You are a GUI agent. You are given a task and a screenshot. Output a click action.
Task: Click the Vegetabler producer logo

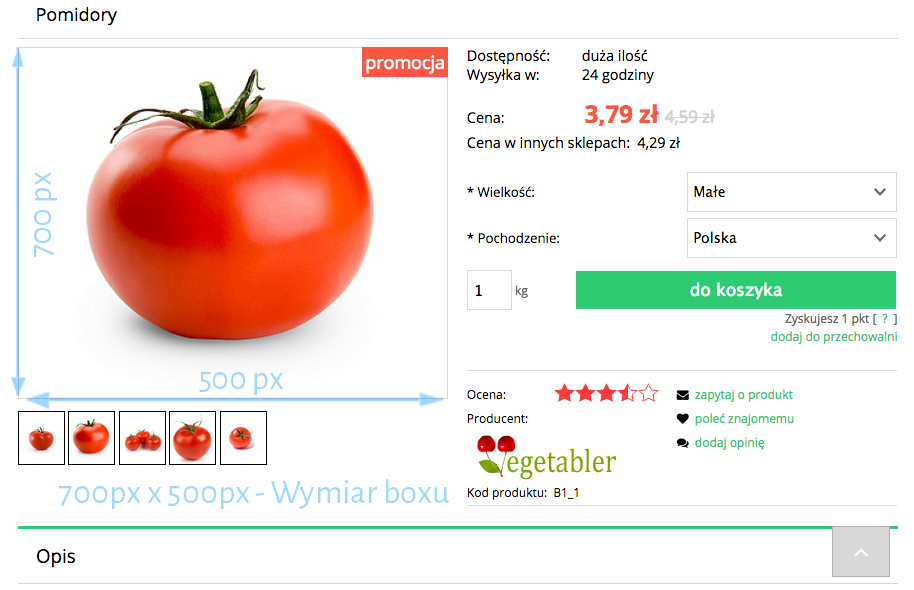[x=546, y=456]
